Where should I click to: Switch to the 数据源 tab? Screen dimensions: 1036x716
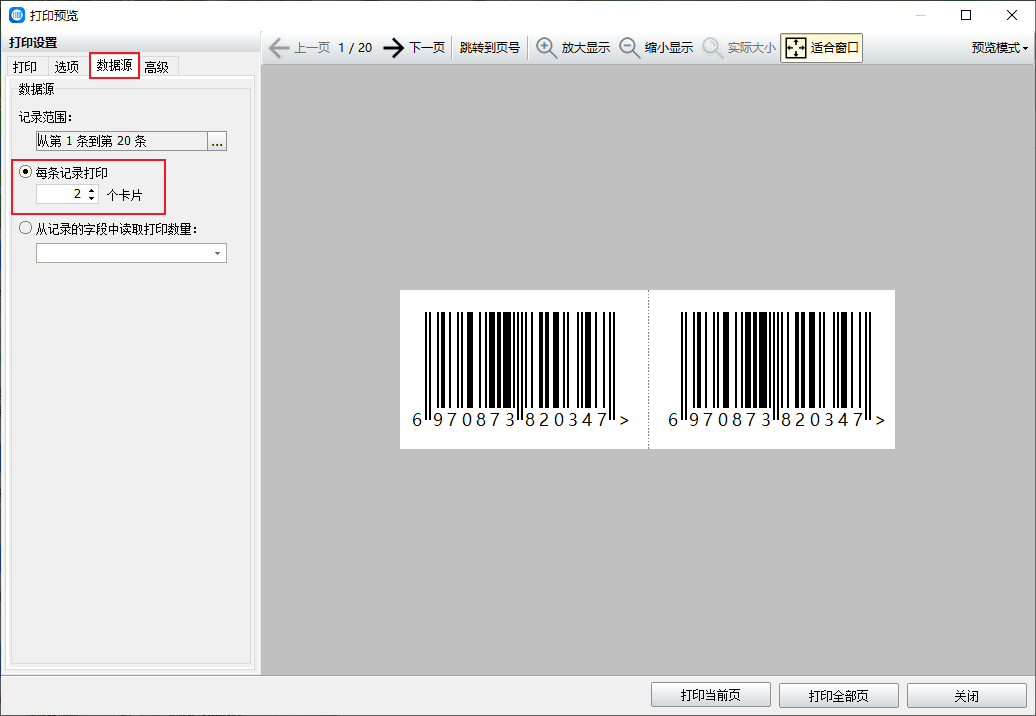pyautogui.click(x=114, y=65)
